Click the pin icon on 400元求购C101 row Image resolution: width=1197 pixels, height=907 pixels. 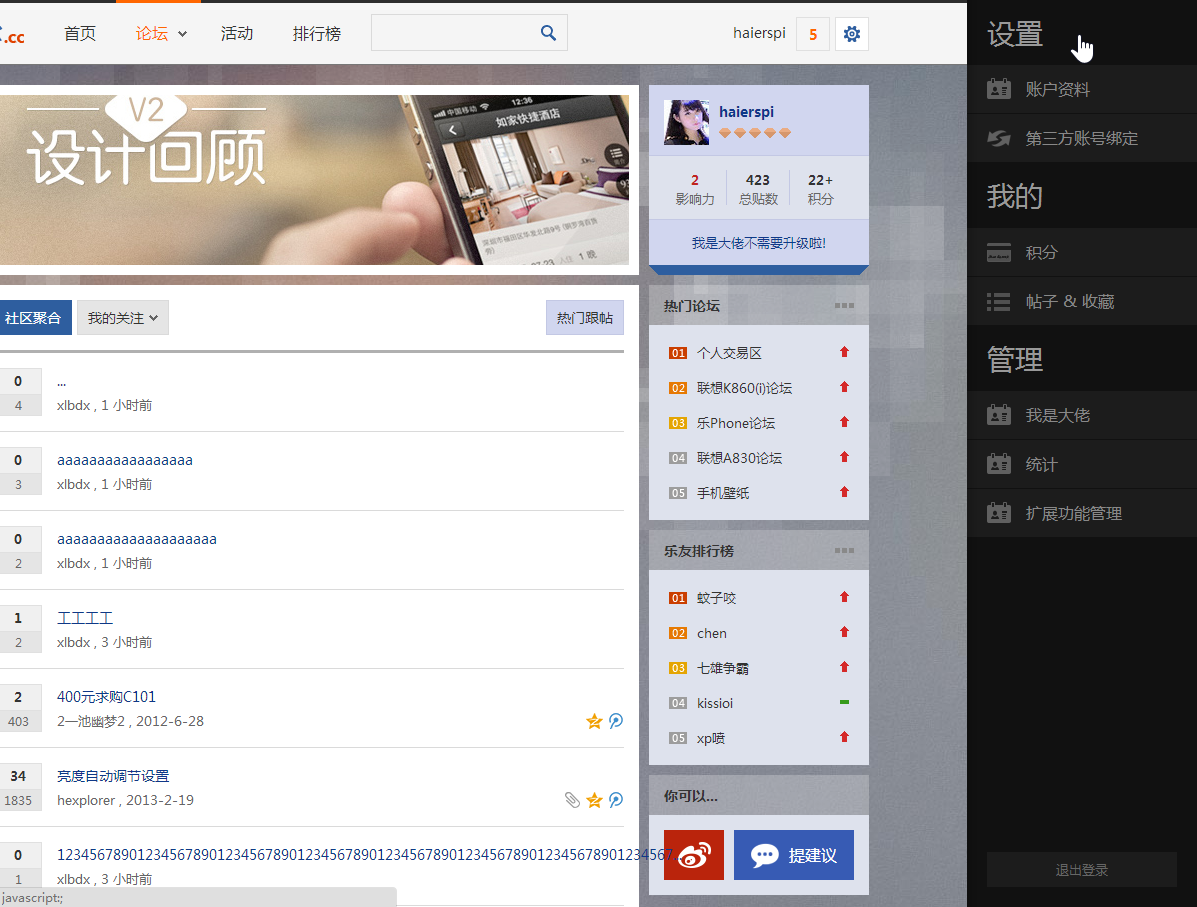pyautogui.click(x=616, y=721)
